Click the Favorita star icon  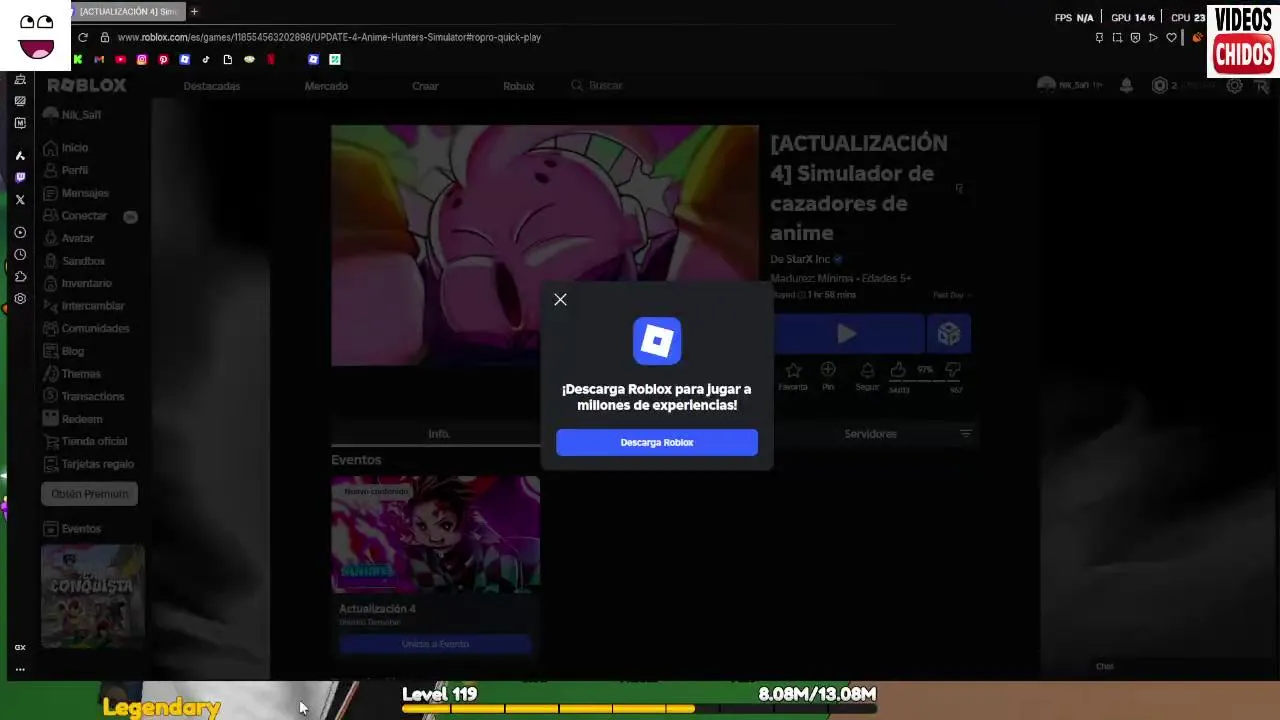tap(793, 370)
